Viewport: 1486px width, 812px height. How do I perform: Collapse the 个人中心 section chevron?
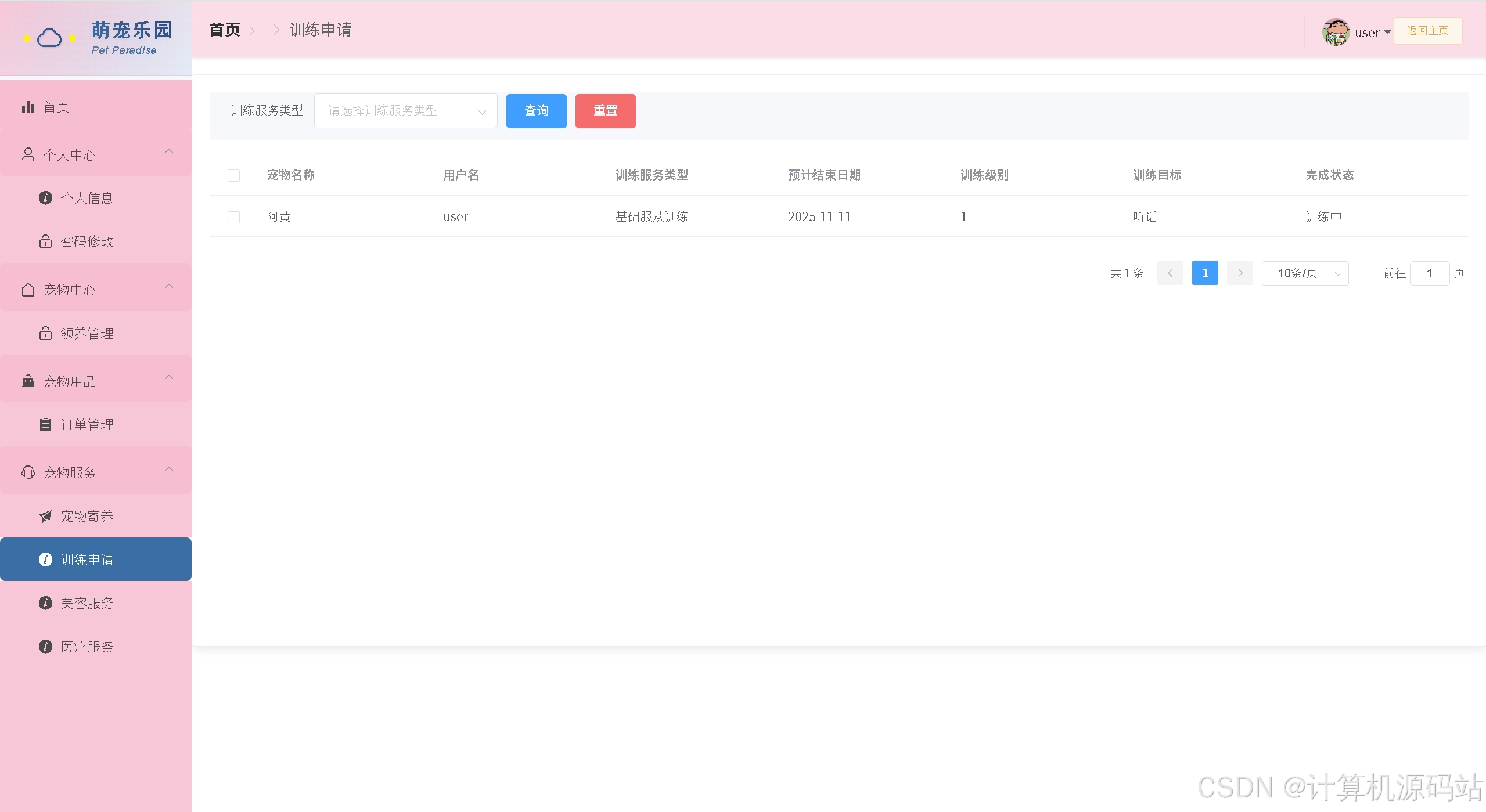pyautogui.click(x=169, y=151)
